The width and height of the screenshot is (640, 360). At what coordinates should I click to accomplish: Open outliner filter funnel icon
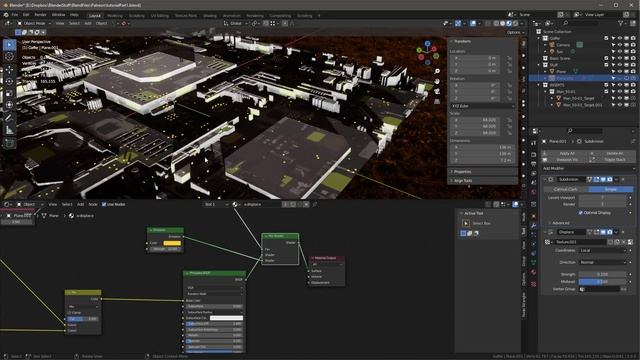click(621, 24)
